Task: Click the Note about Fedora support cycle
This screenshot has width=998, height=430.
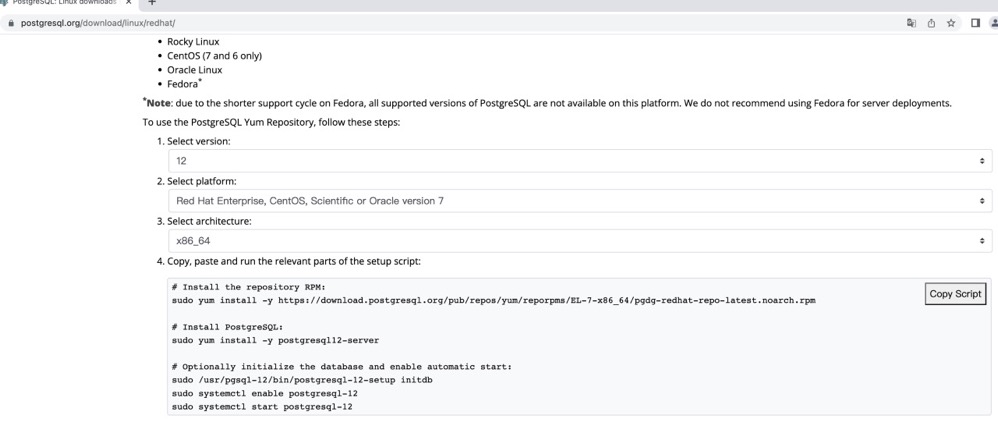Action: [547, 103]
